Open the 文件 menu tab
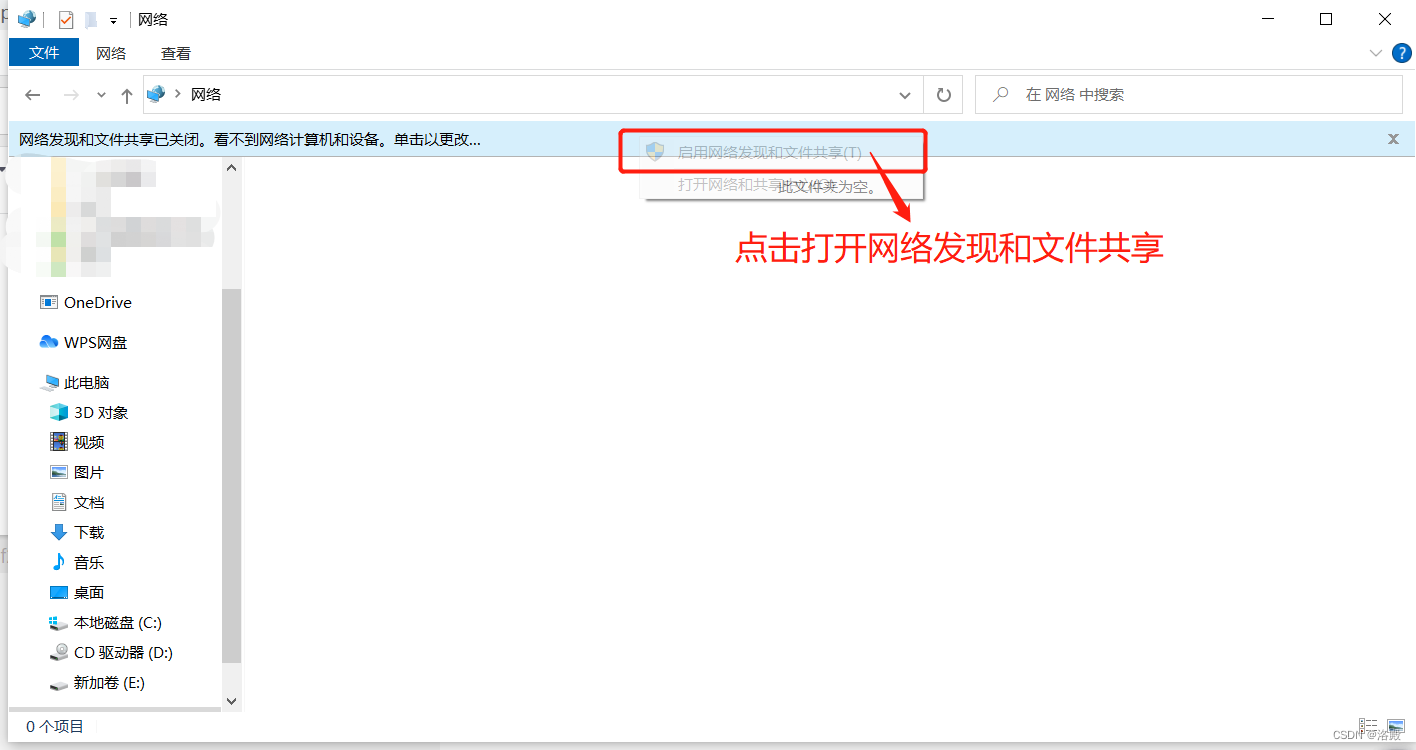The height and width of the screenshot is (750, 1416). pos(44,52)
